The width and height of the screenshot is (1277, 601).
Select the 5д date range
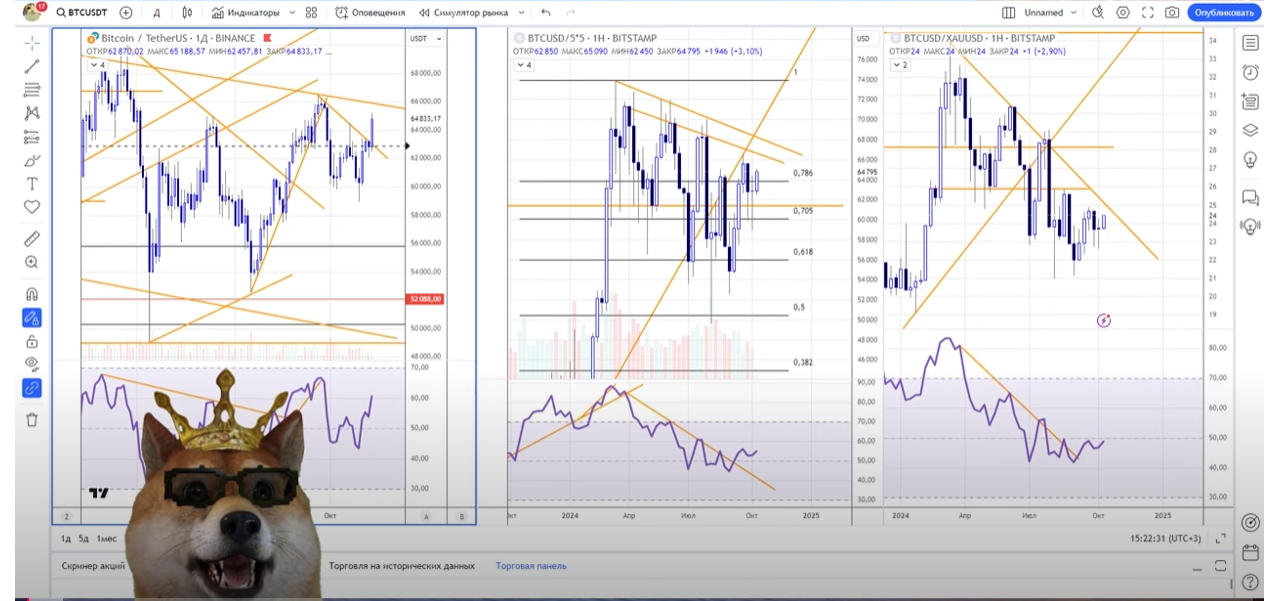[x=85, y=539]
